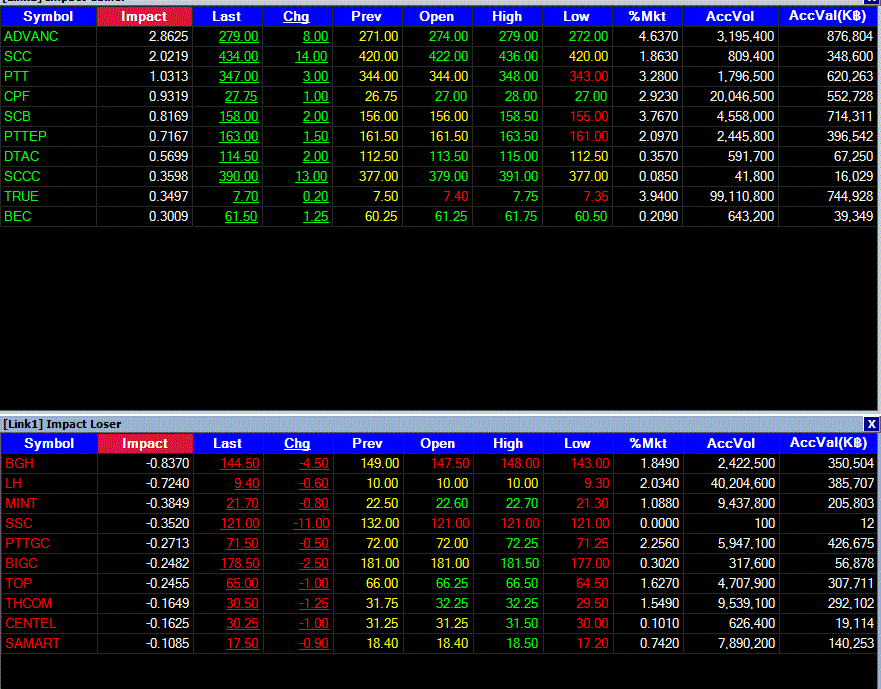The height and width of the screenshot is (689, 881).
Task: Select the LH symbol in losers
Action: [x=13, y=483]
